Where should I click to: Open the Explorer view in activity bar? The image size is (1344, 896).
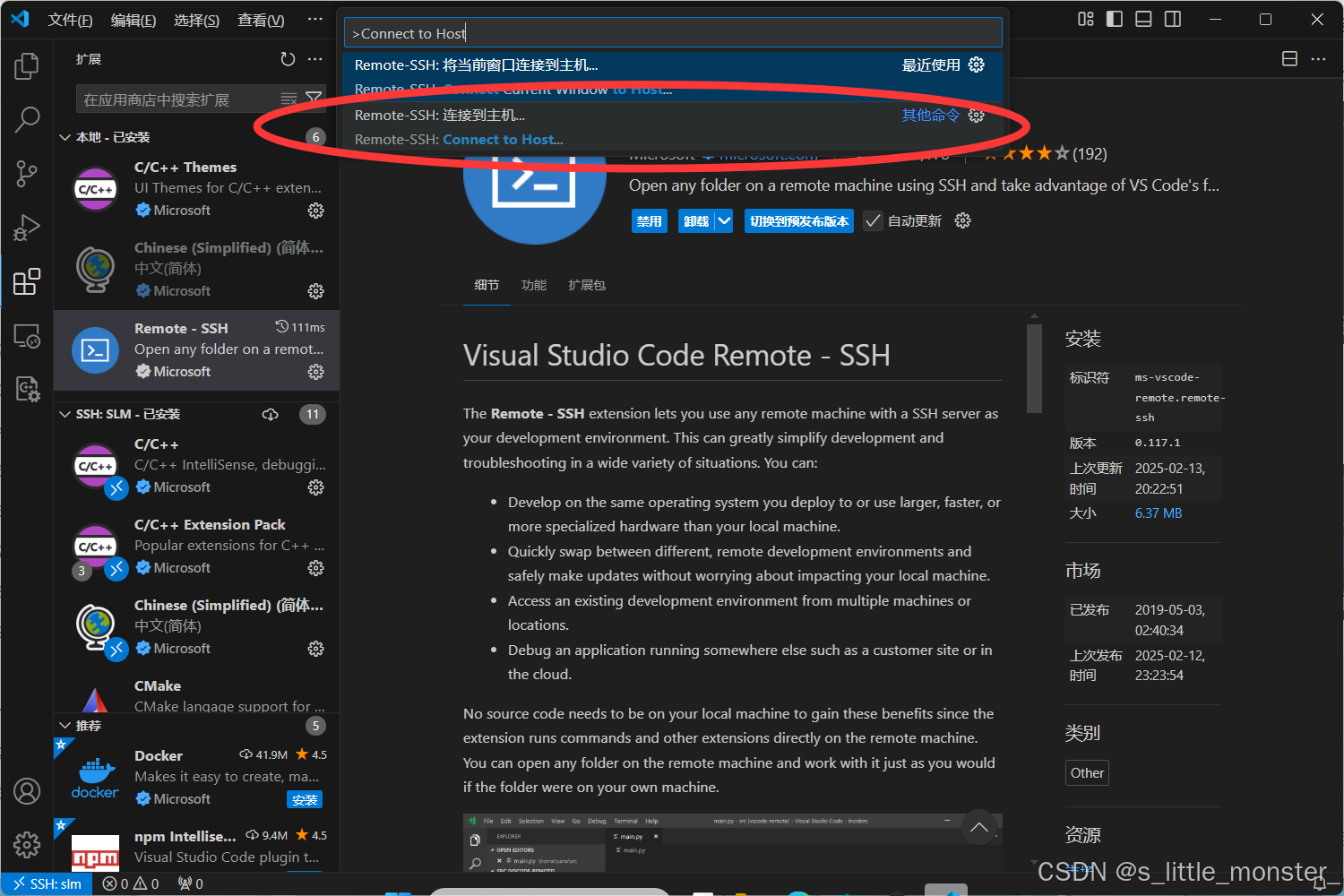tap(27, 65)
